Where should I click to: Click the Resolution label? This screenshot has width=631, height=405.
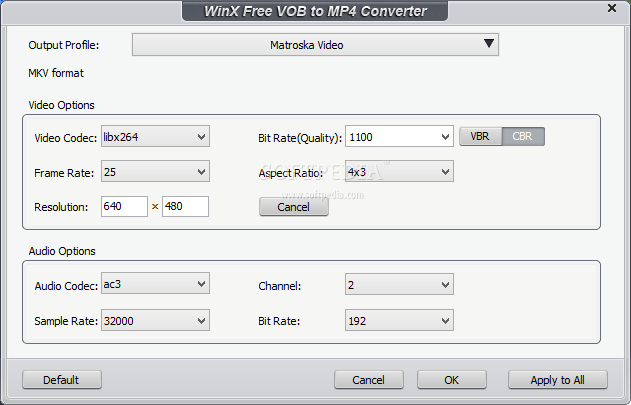pyautogui.click(x=61, y=207)
